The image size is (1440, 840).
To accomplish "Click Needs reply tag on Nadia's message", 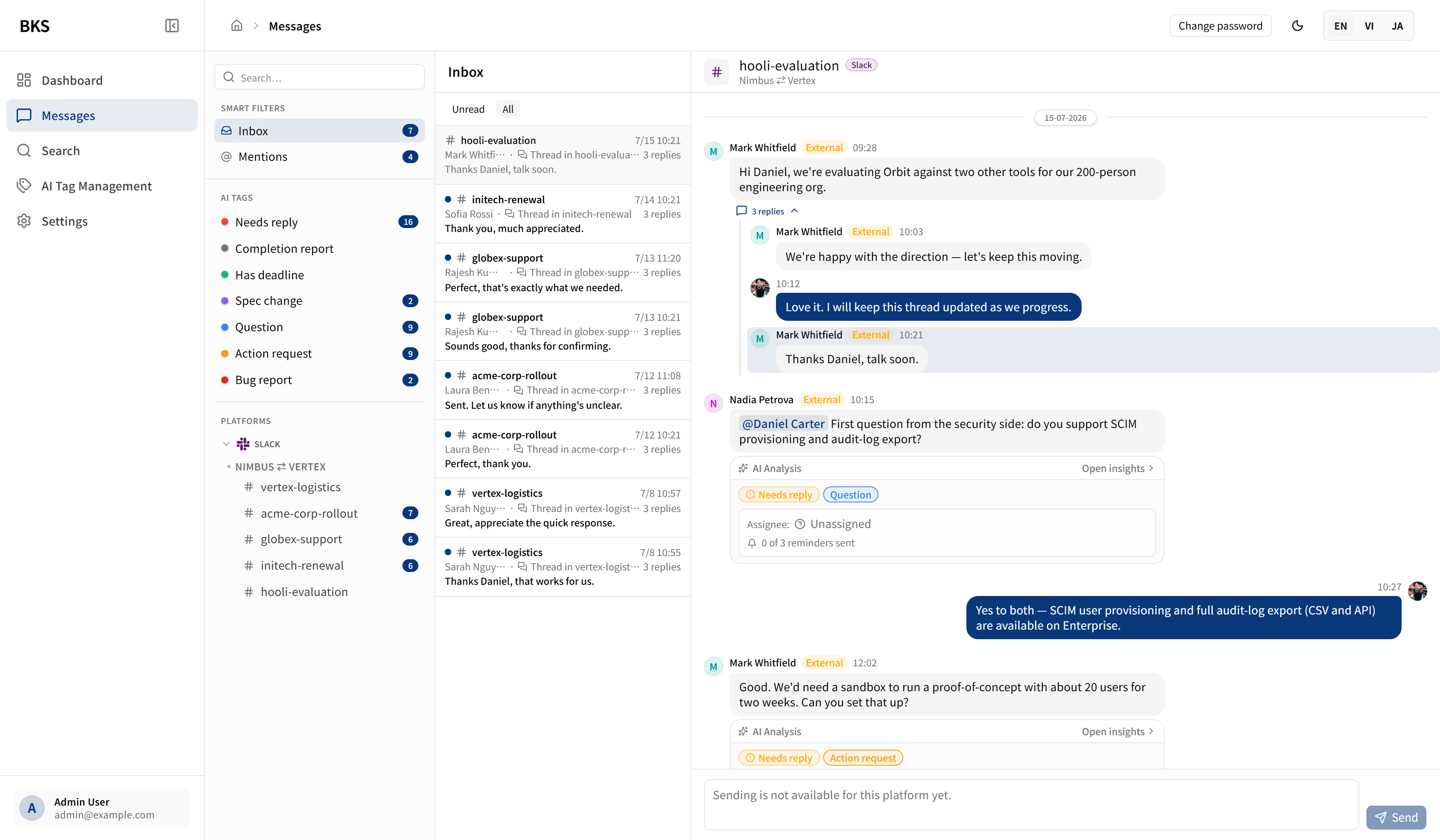I will pos(779,495).
